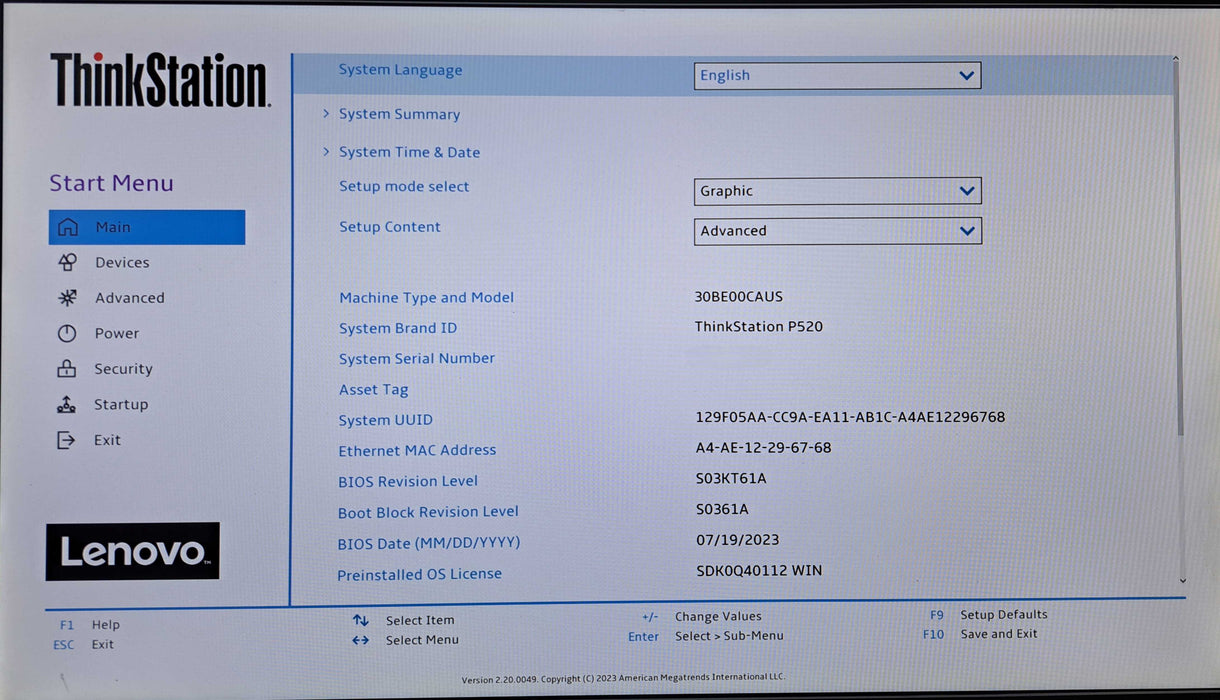Click the scrollbar down arrow
Screen dimensions: 1220x700
pos(1183,580)
